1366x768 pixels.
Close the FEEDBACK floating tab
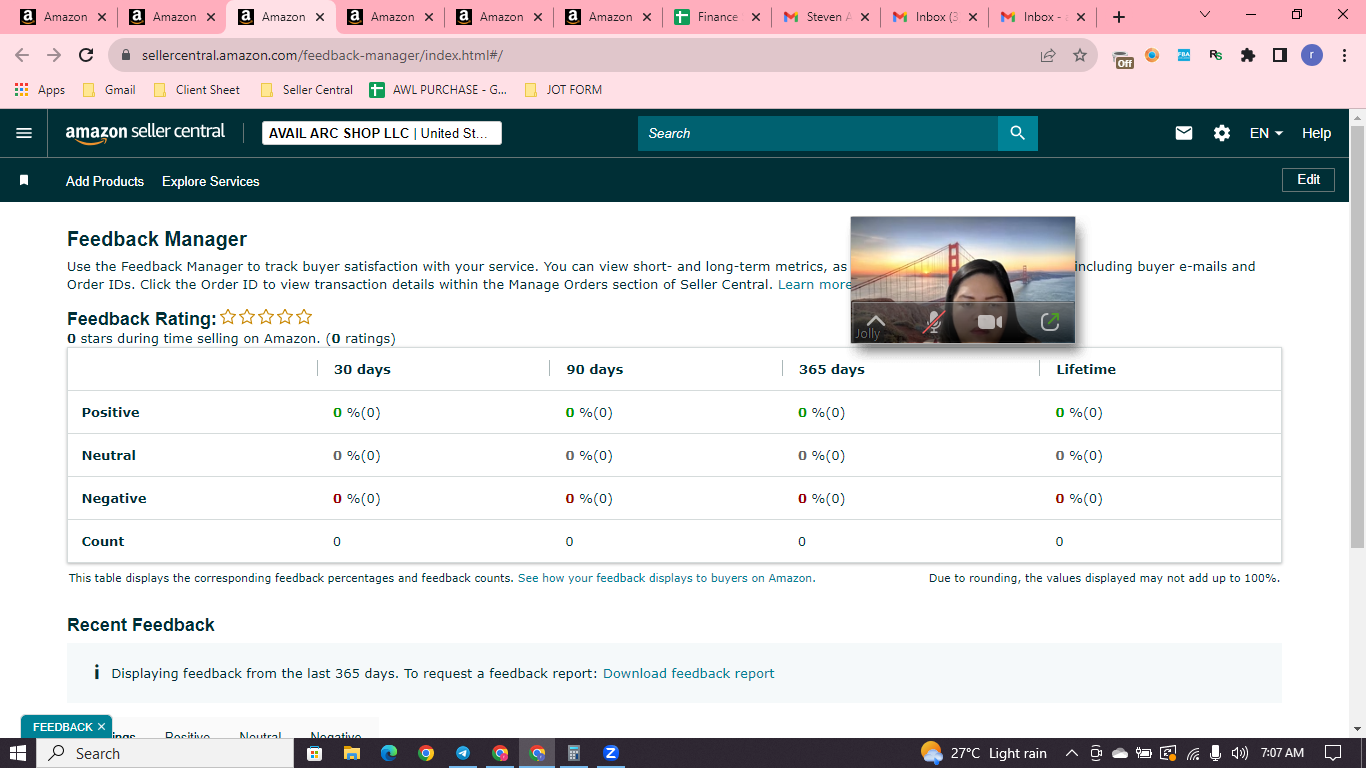click(101, 727)
